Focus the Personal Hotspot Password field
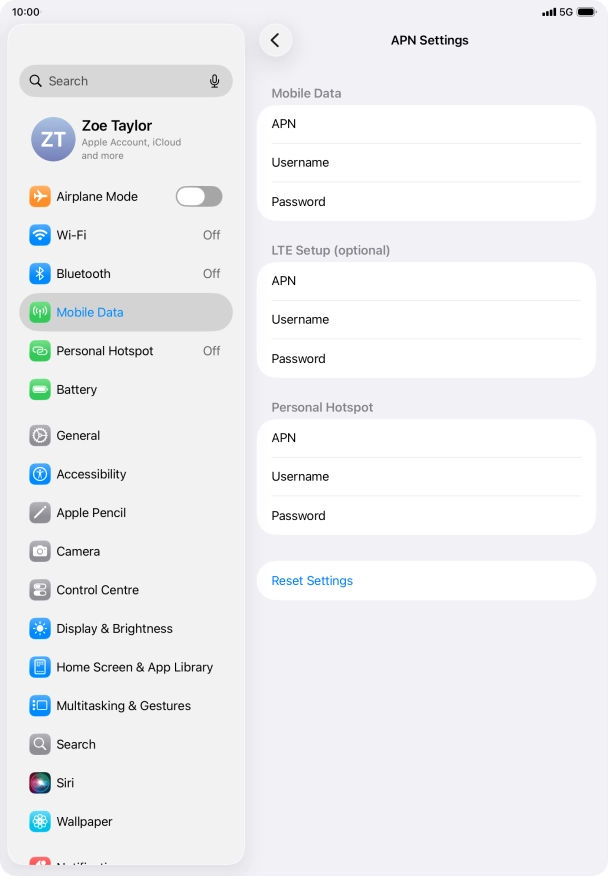The image size is (608, 876). coord(426,516)
